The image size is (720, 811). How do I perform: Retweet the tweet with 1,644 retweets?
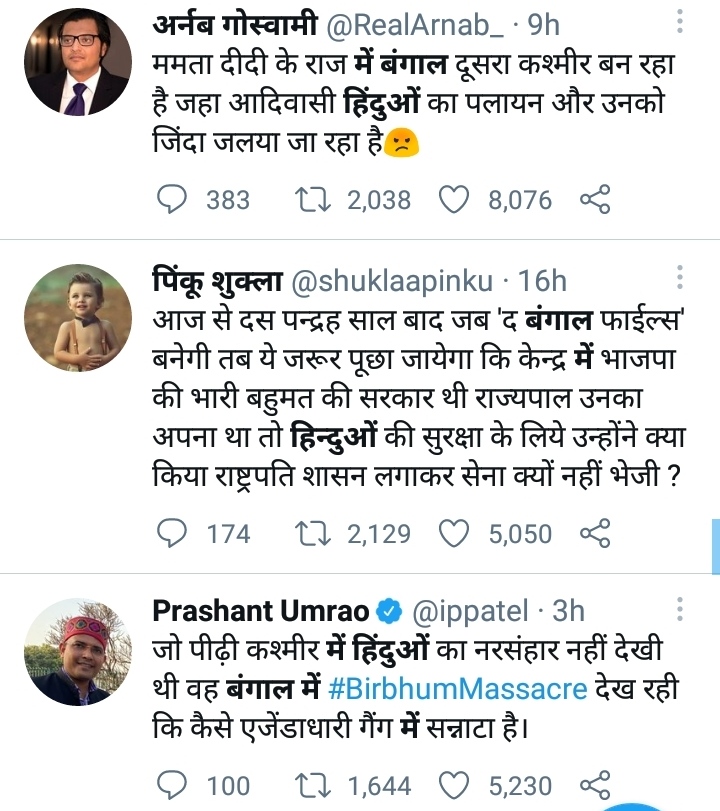pos(316,785)
